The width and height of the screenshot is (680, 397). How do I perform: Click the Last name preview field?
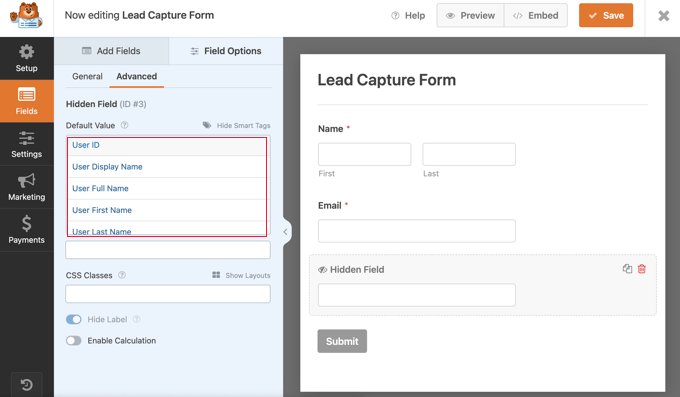click(x=469, y=154)
